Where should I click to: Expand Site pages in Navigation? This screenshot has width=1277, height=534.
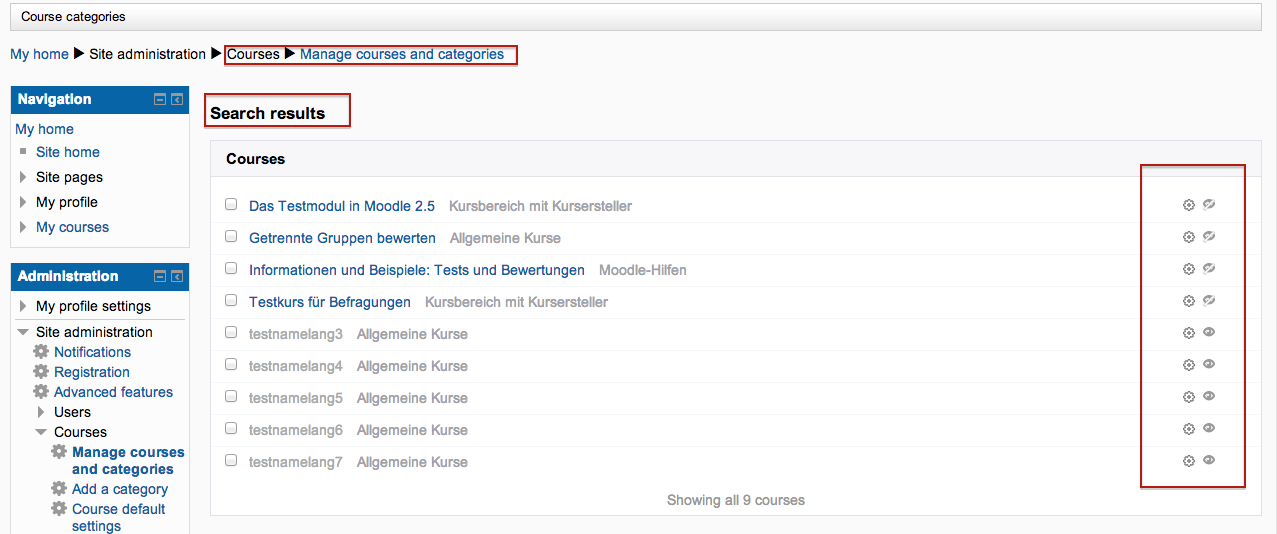coord(24,177)
